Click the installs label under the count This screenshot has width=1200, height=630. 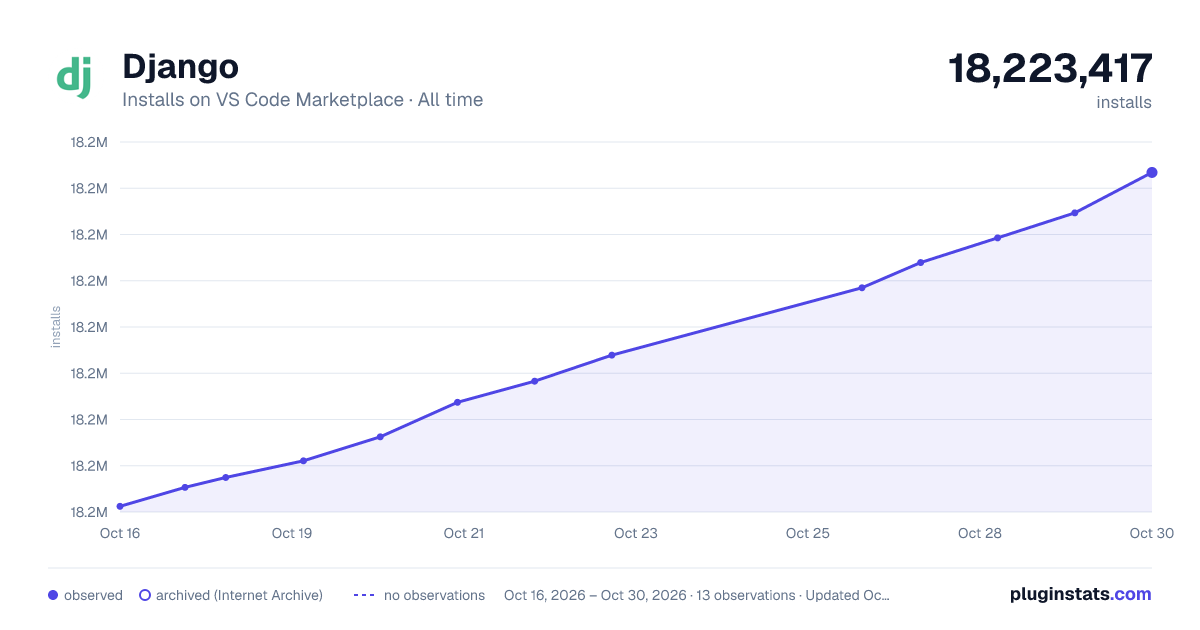point(1124,102)
